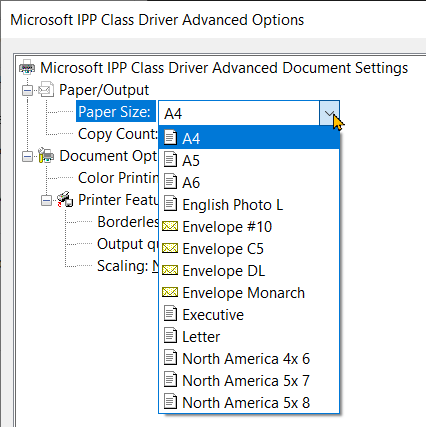Click the Printer Features tree label
This screenshot has width=426, height=427.
(118, 200)
